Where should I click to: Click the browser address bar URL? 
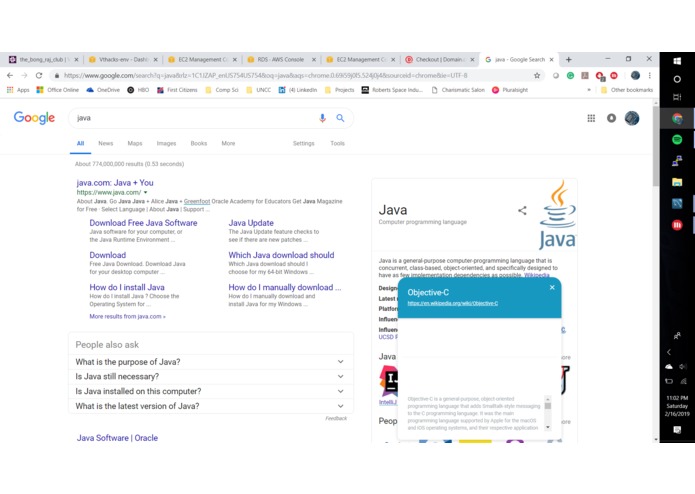265,75
